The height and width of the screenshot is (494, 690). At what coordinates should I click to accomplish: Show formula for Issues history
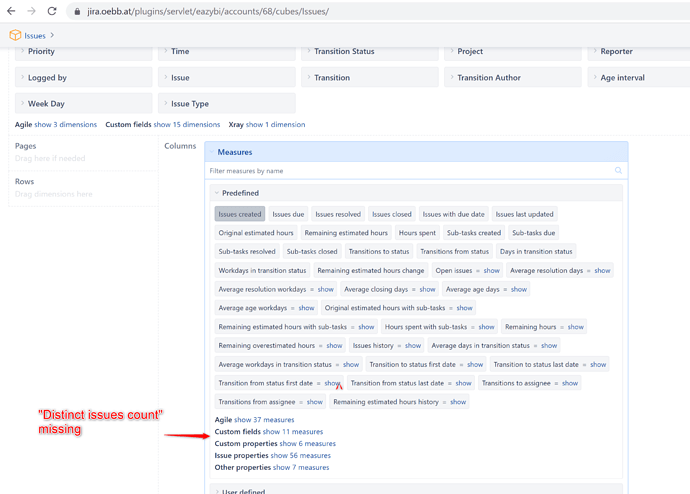[x=413, y=346]
